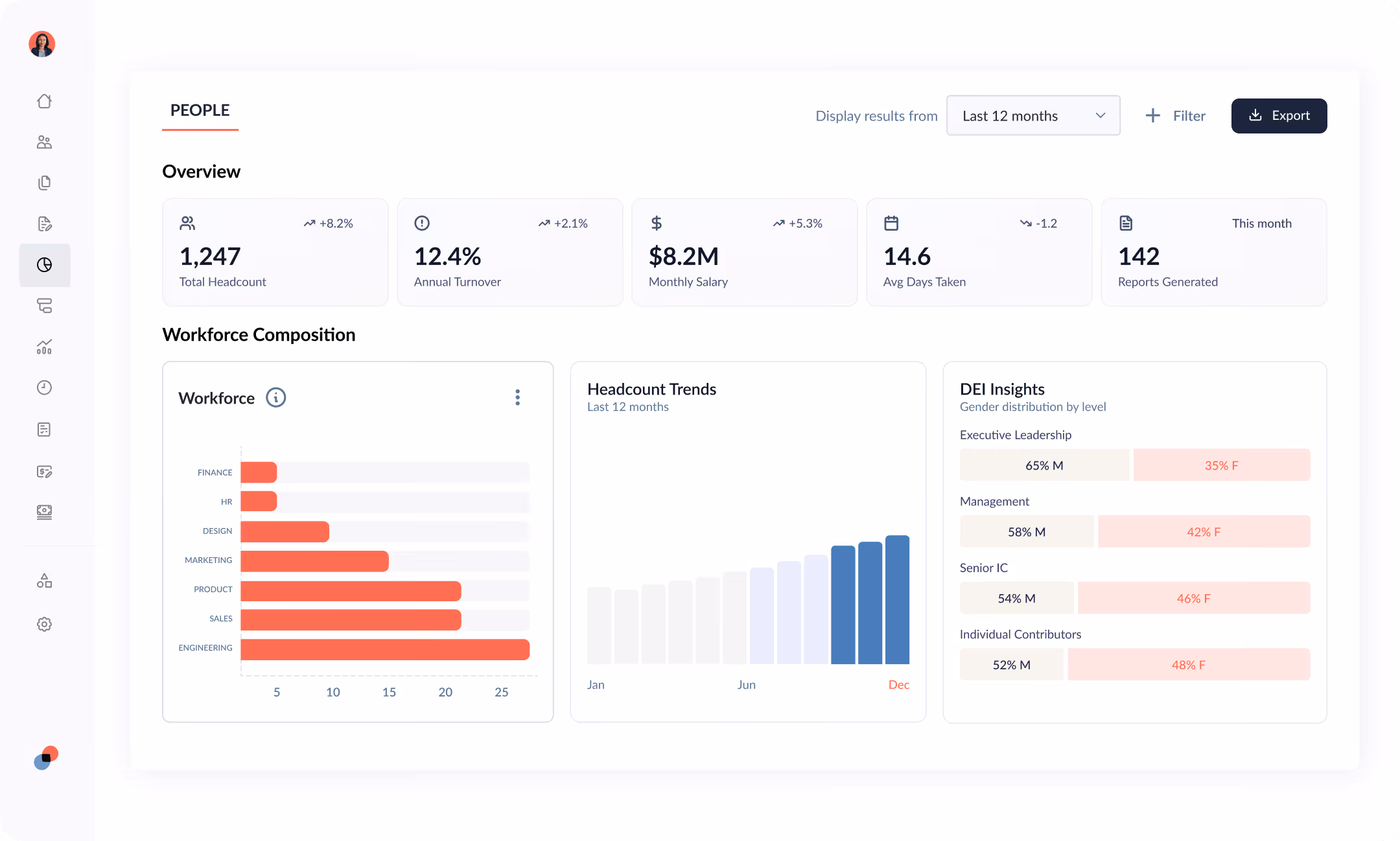Open the bar chart trends sidebar icon
1400x841 pixels.
click(x=44, y=347)
